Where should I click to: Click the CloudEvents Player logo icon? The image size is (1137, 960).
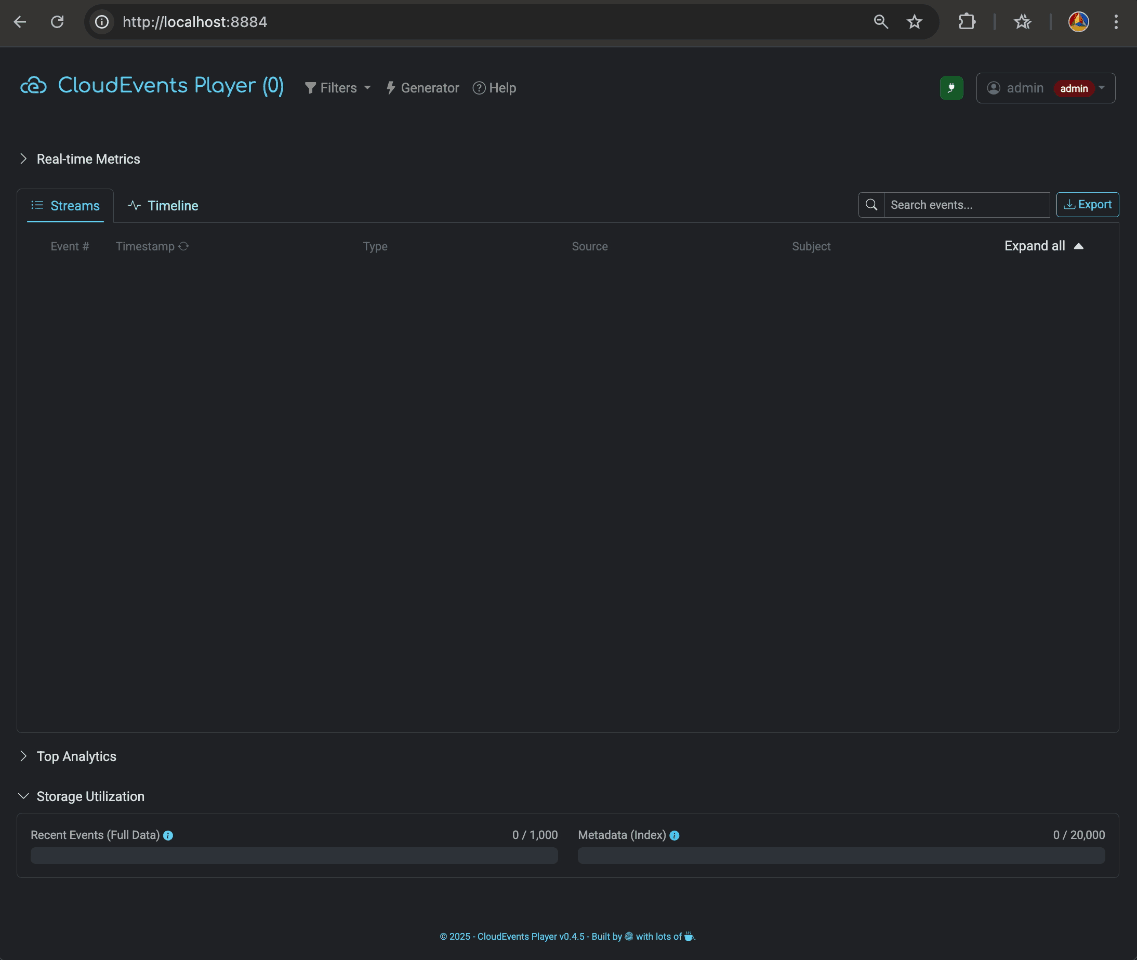pyautogui.click(x=33, y=85)
